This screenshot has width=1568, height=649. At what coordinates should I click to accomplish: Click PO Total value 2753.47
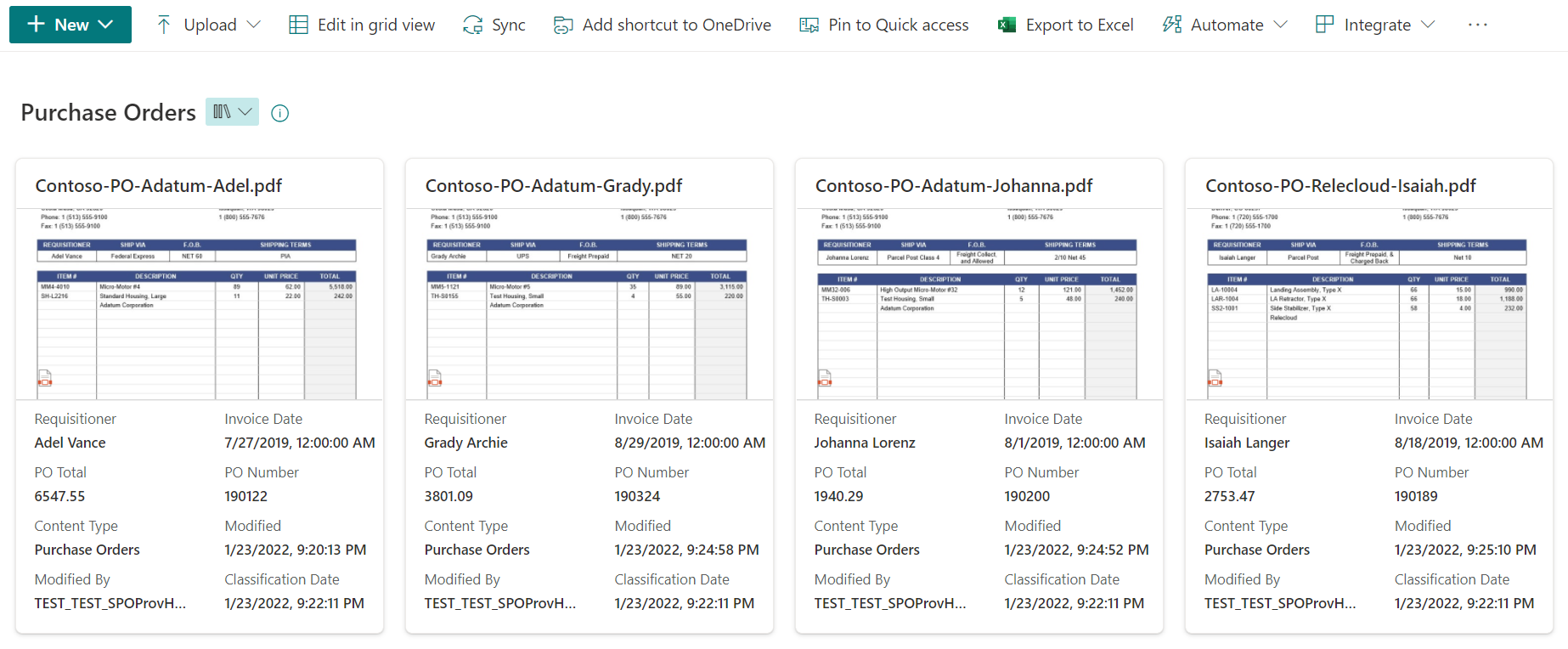click(1230, 496)
